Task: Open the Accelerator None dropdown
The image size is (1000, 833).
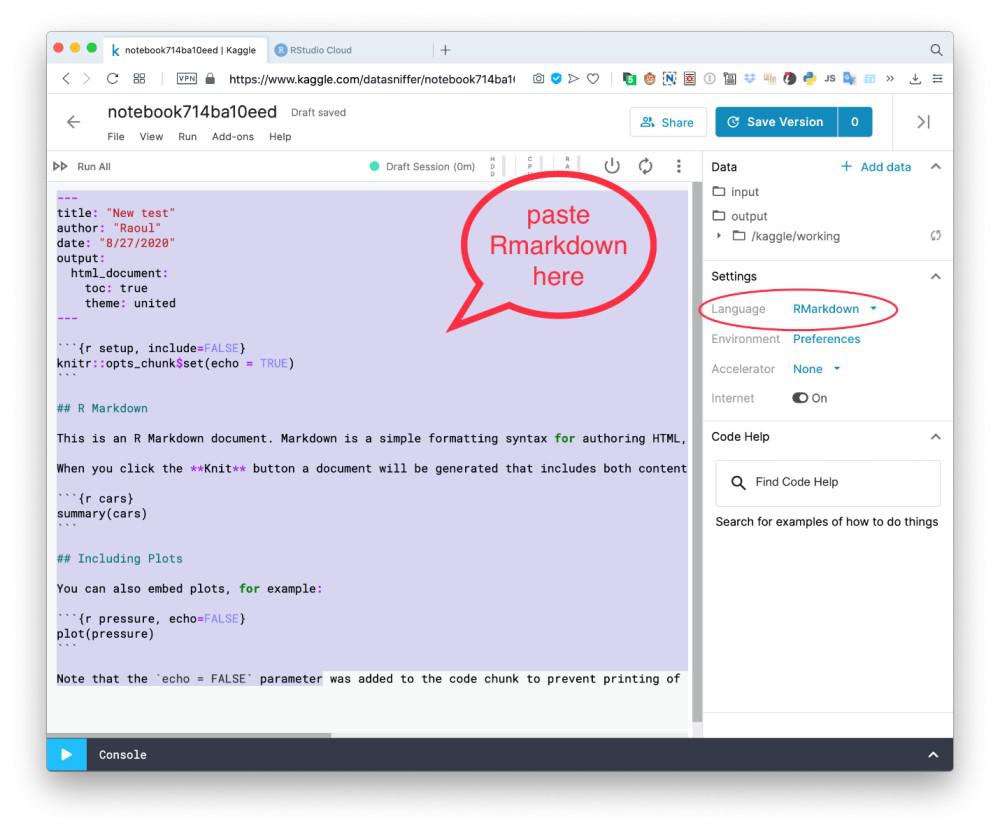Action: [x=816, y=369]
